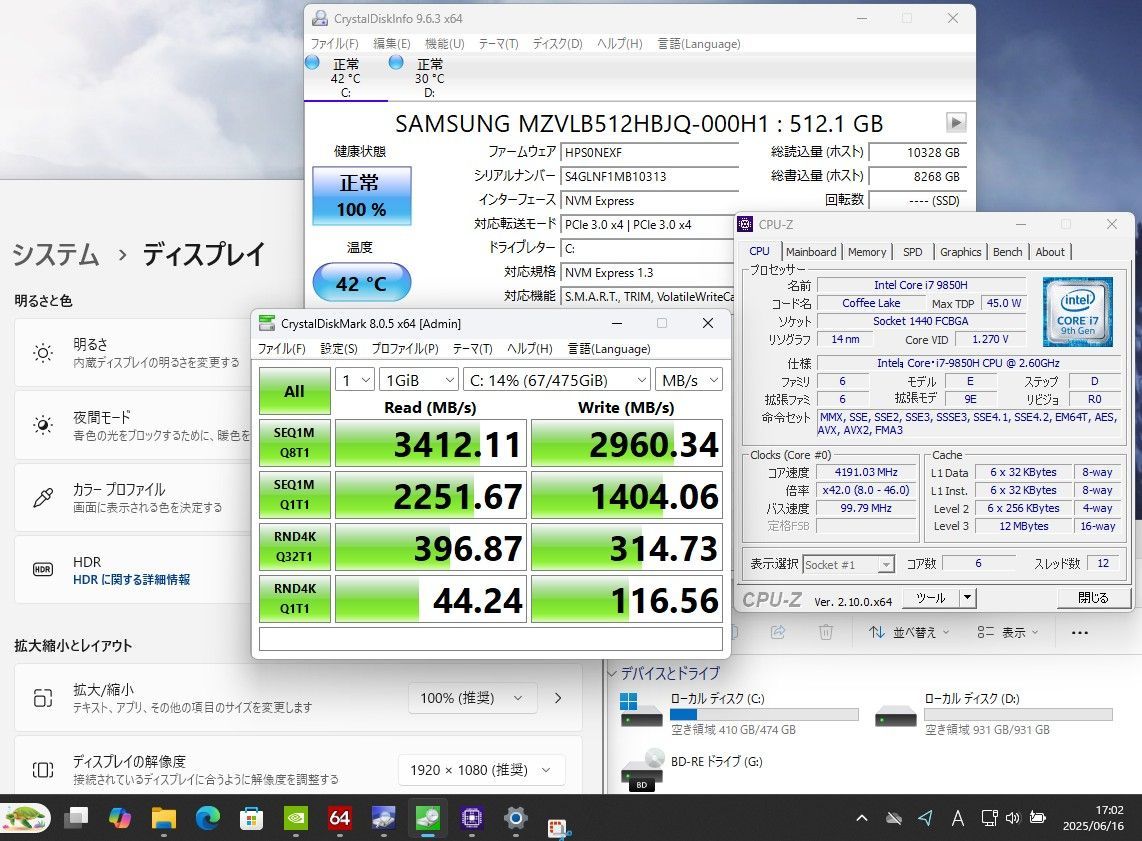Viewport: 1142px width, 841px height.
Task: Open the NVIDIA app in the taskbar
Action: 295,818
